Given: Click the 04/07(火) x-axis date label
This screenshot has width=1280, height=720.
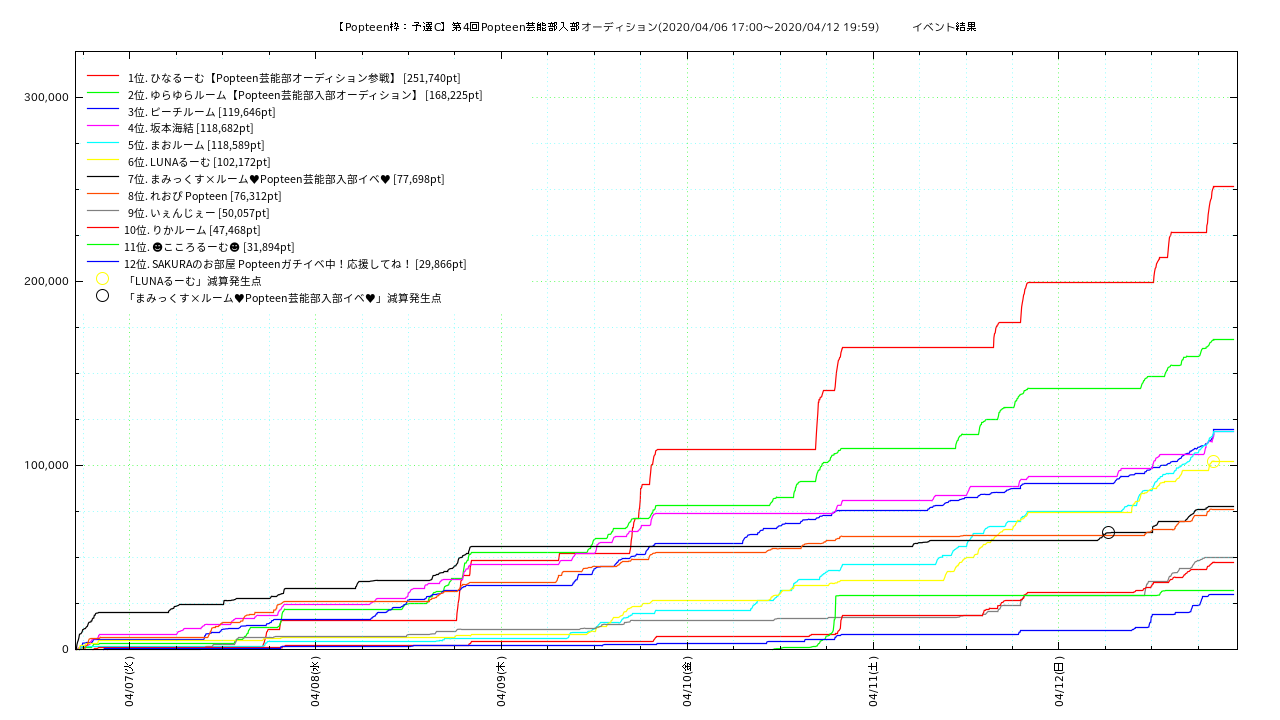Looking at the screenshot, I should point(130,682).
